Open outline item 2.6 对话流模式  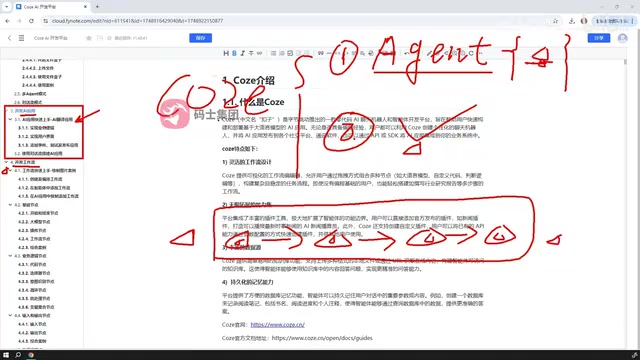pos(28,102)
